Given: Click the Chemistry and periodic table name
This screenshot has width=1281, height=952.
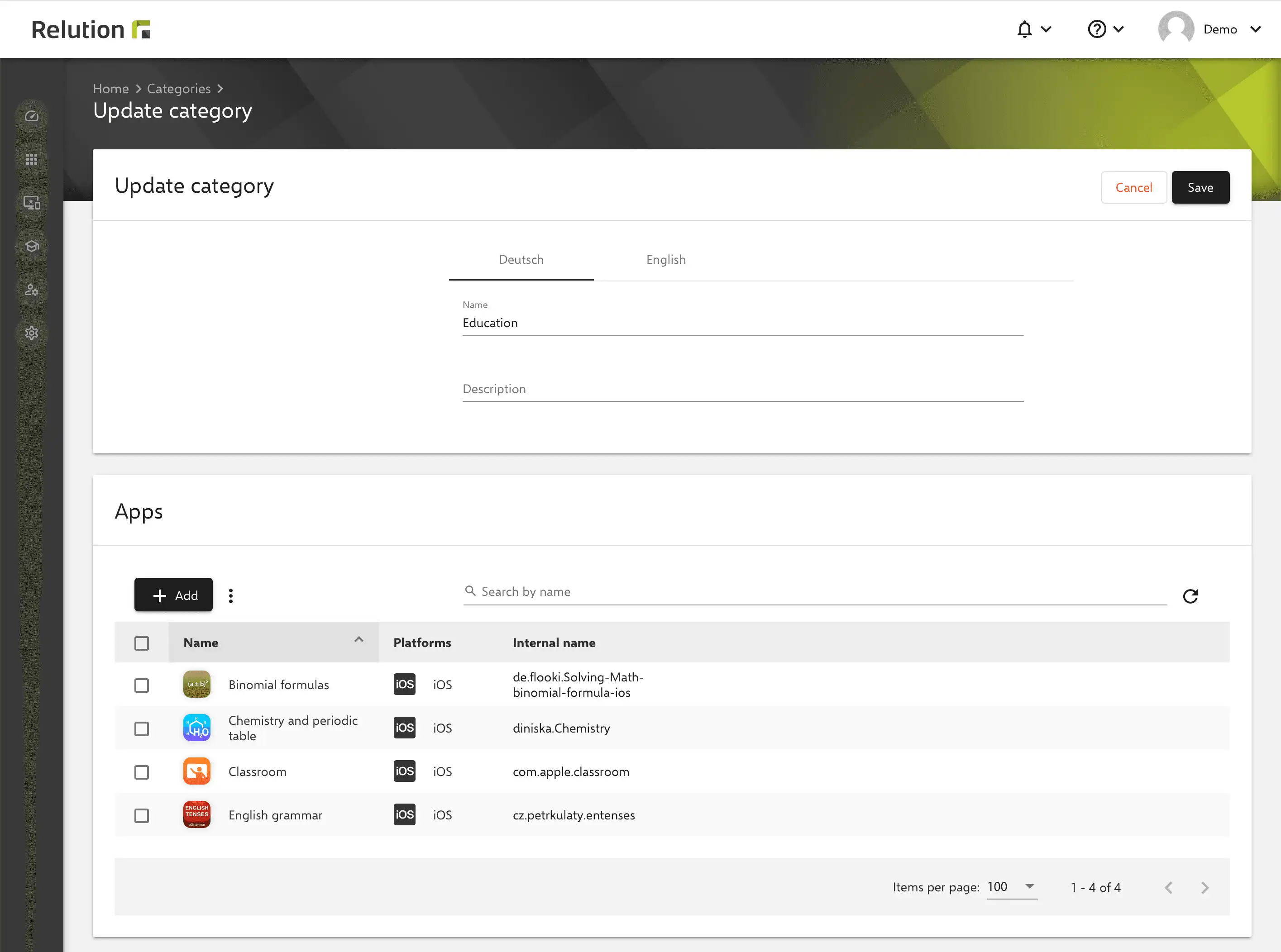Looking at the screenshot, I should pyautogui.click(x=293, y=728).
